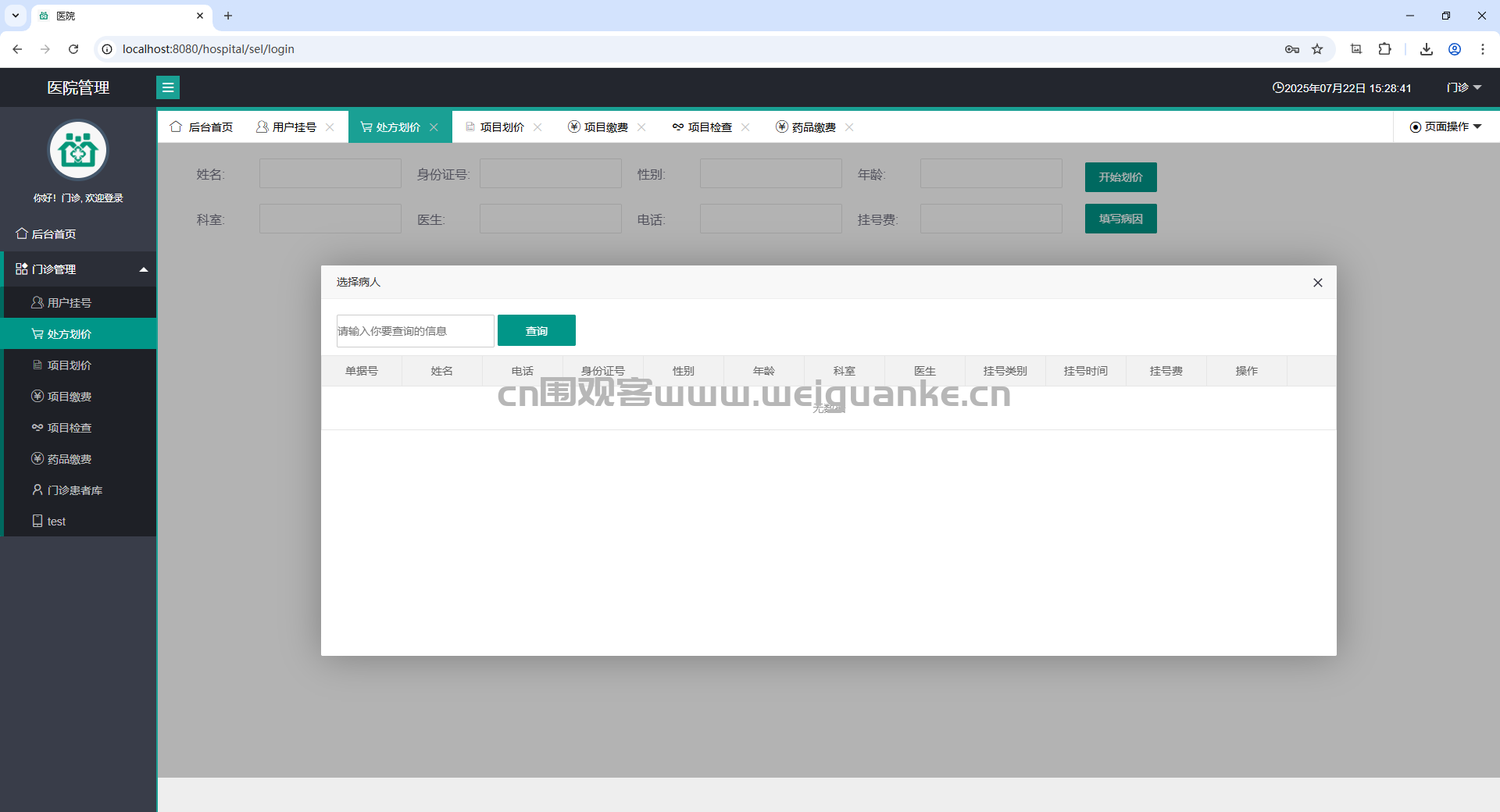
Task: Open the browser downloads icon
Action: (1427, 49)
